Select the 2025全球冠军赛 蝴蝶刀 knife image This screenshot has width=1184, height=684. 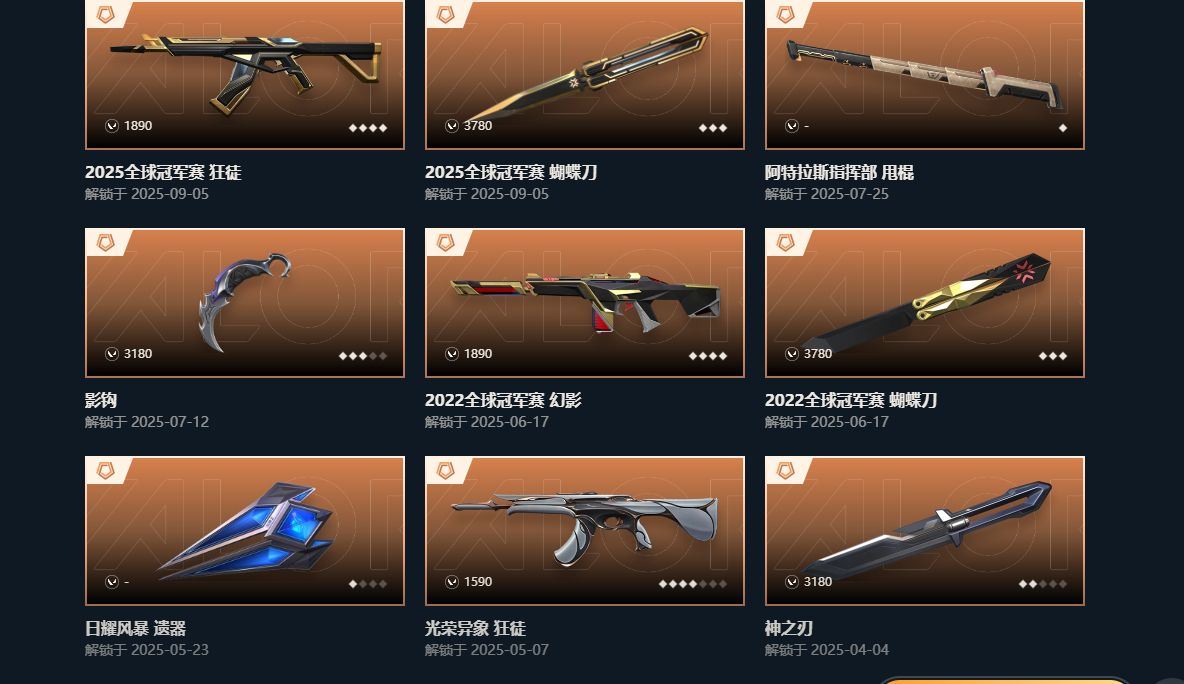click(x=584, y=75)
